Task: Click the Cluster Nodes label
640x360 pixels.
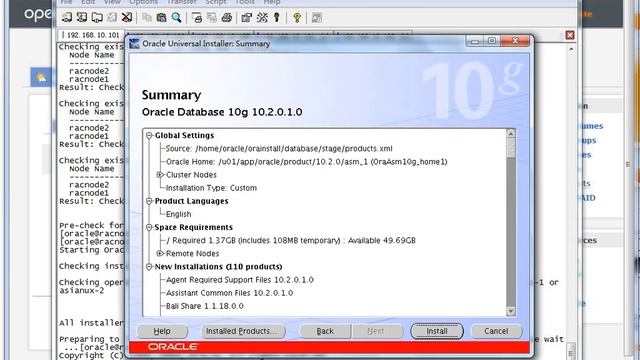Action: 191,175
